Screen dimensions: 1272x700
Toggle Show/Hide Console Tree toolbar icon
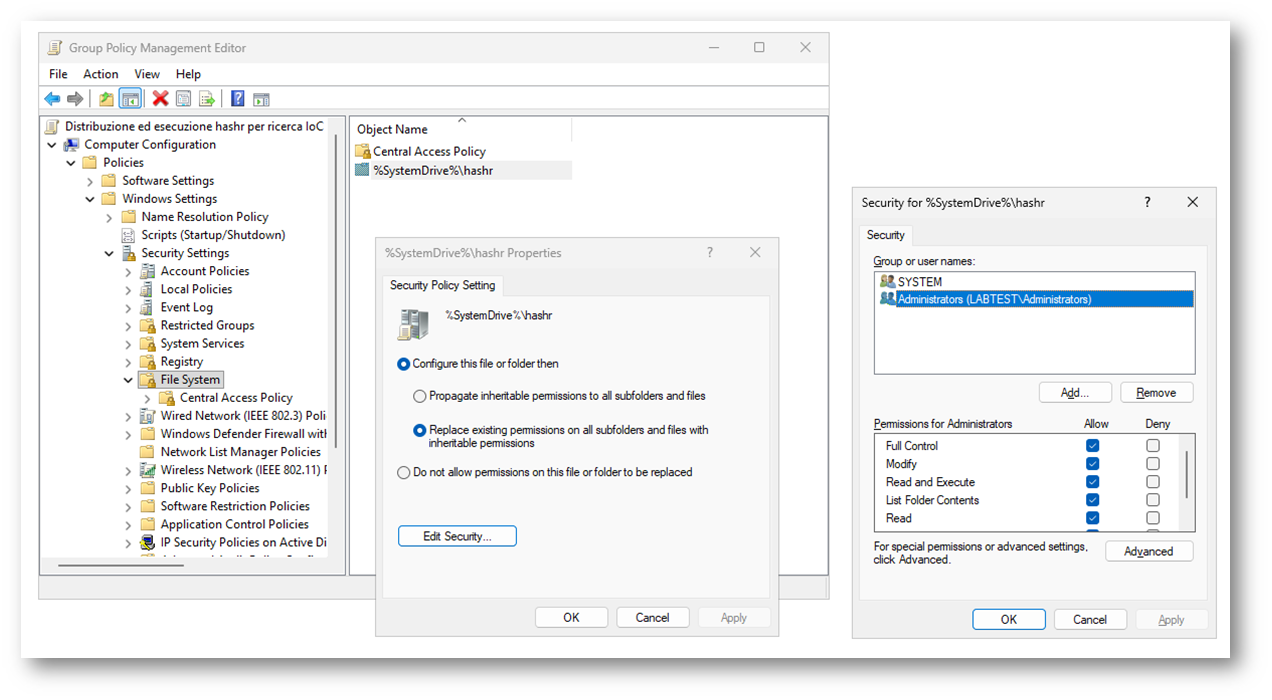click(129, 99)
